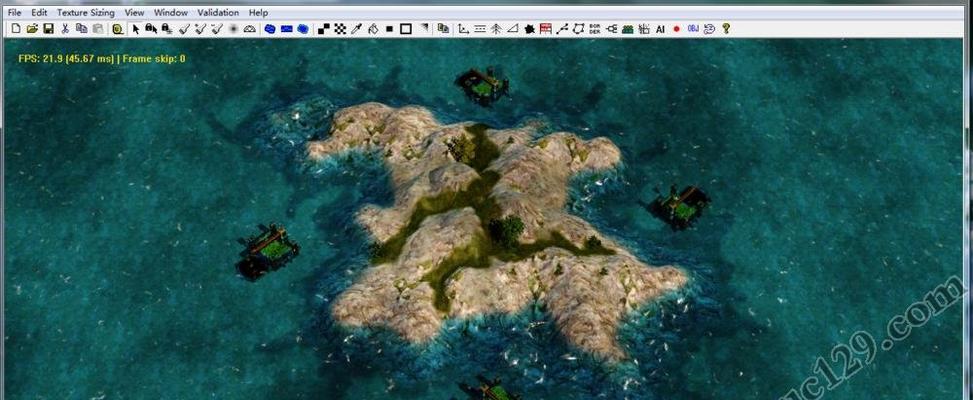This screenshot has height=400, width=973.
Task: Click the build list icon next to AI
Action: 644,29
